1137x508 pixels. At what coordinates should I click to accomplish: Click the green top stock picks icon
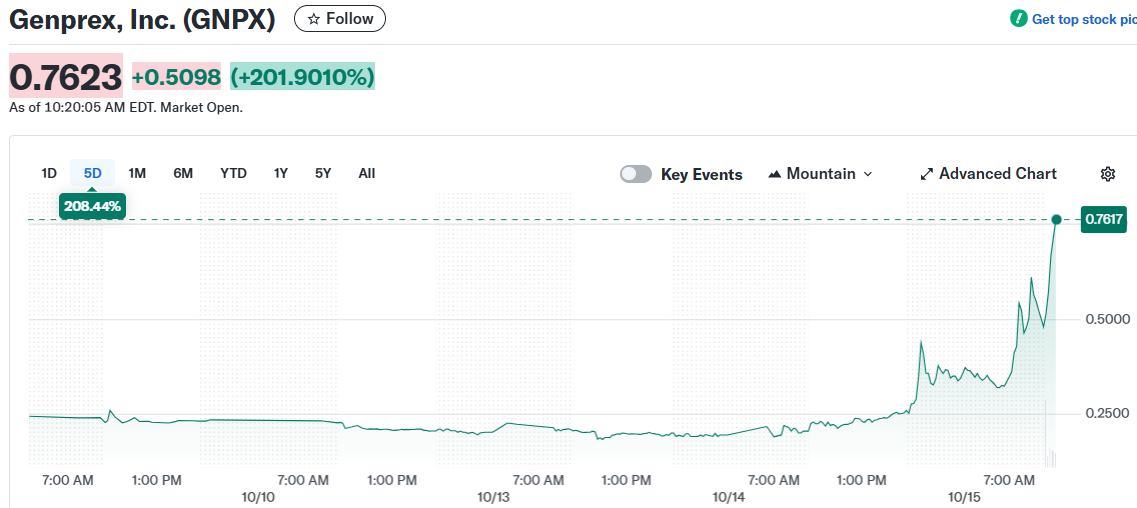(1019, 19)
